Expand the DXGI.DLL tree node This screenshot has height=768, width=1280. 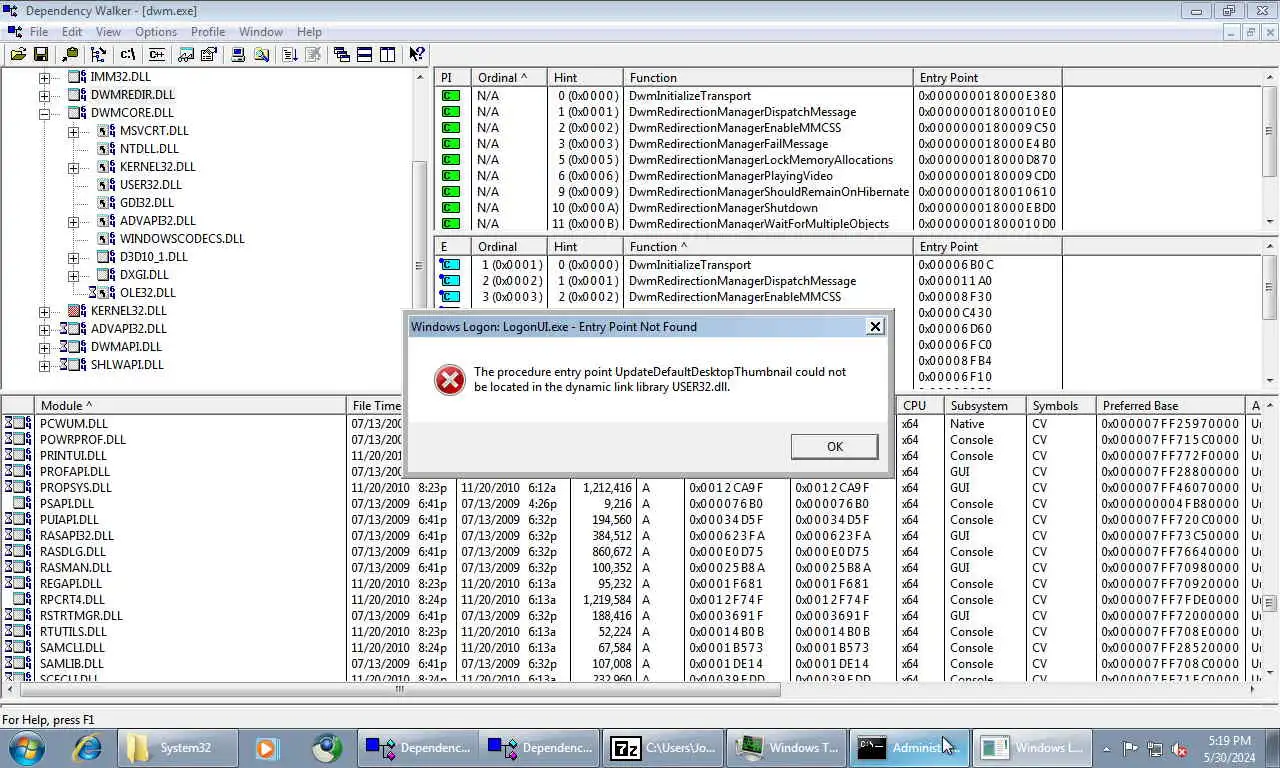click(73, 275)
